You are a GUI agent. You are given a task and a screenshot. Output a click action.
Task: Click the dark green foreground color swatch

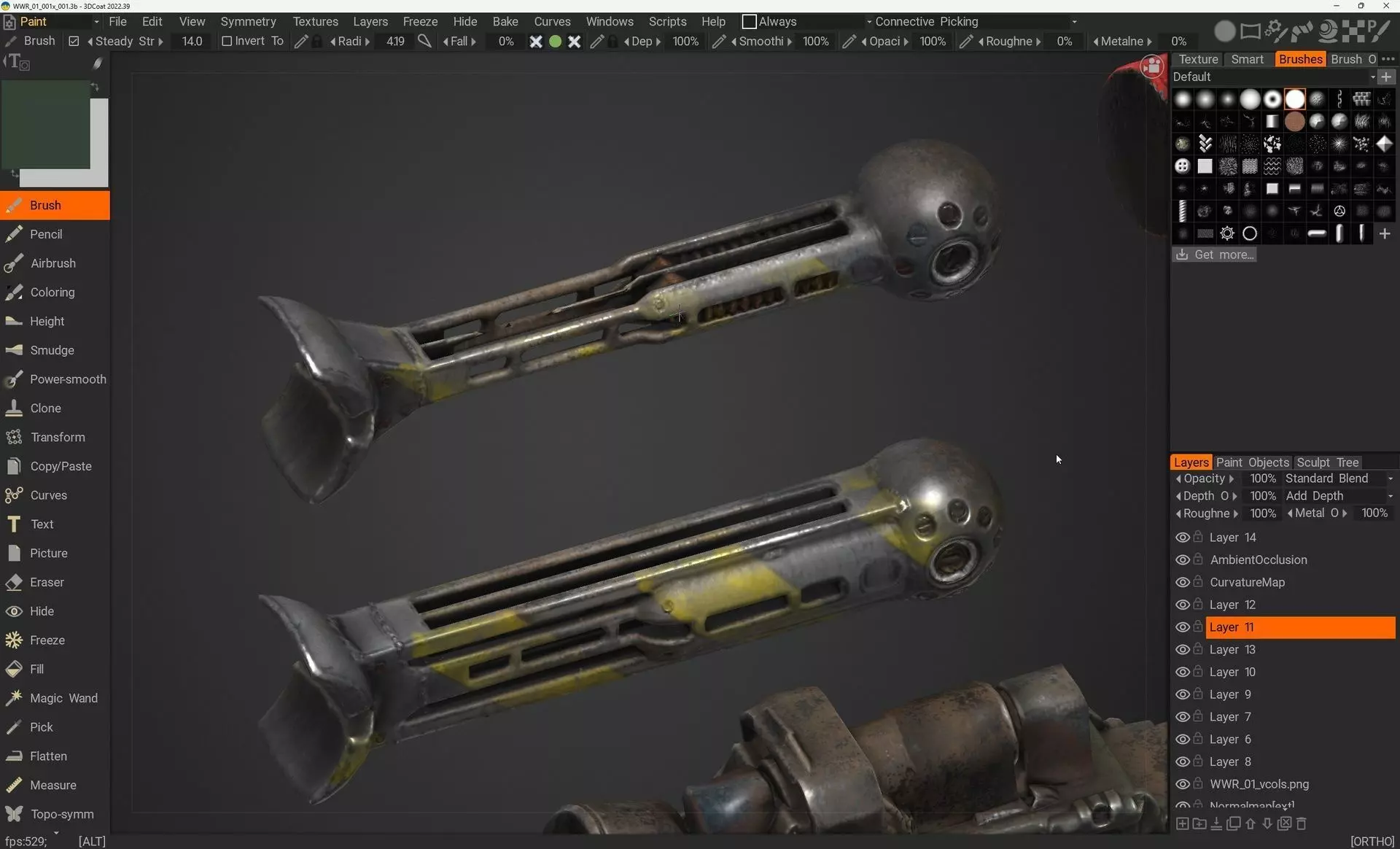[x=45, y=124]
